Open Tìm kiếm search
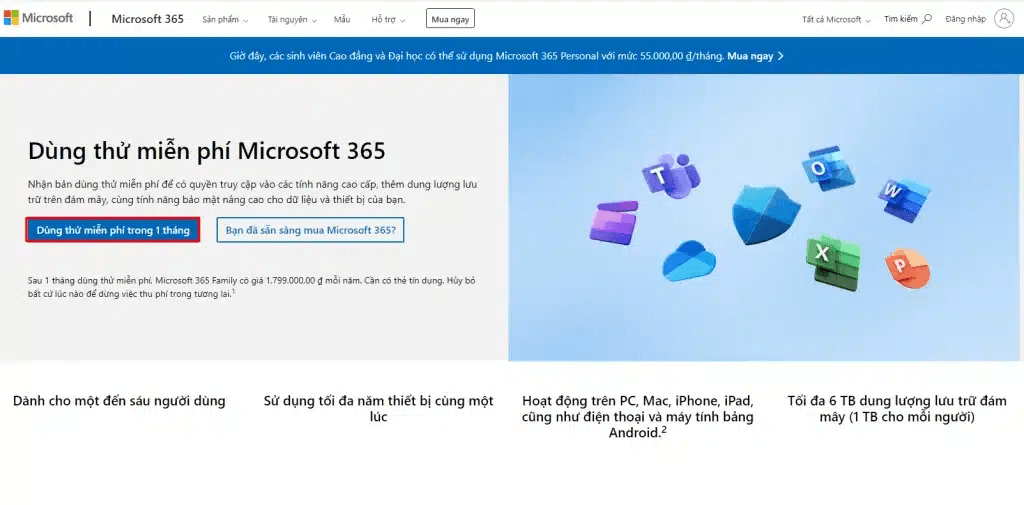Screen dimensions: 1024x505 908,19
